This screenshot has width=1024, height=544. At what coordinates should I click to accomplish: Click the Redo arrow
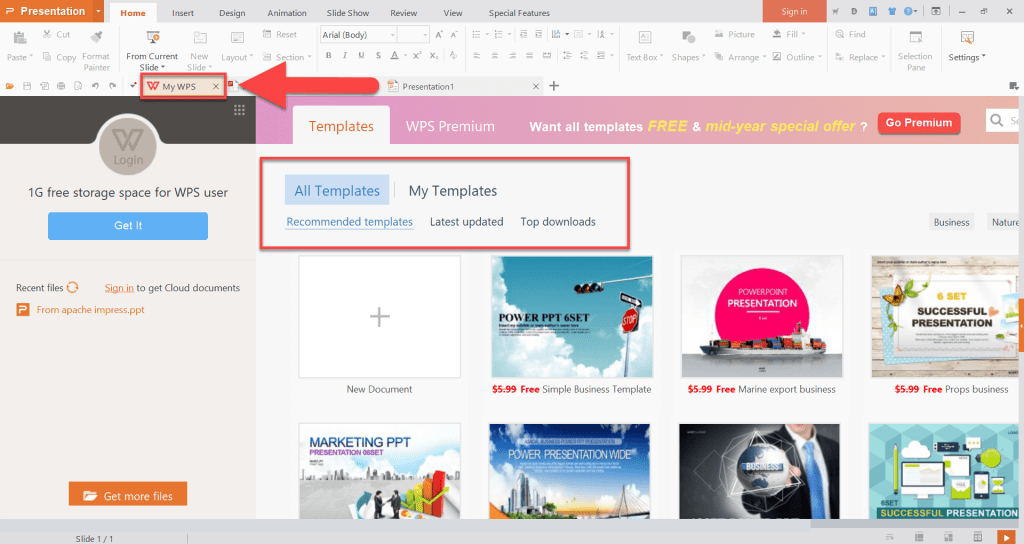click(112, 86)
